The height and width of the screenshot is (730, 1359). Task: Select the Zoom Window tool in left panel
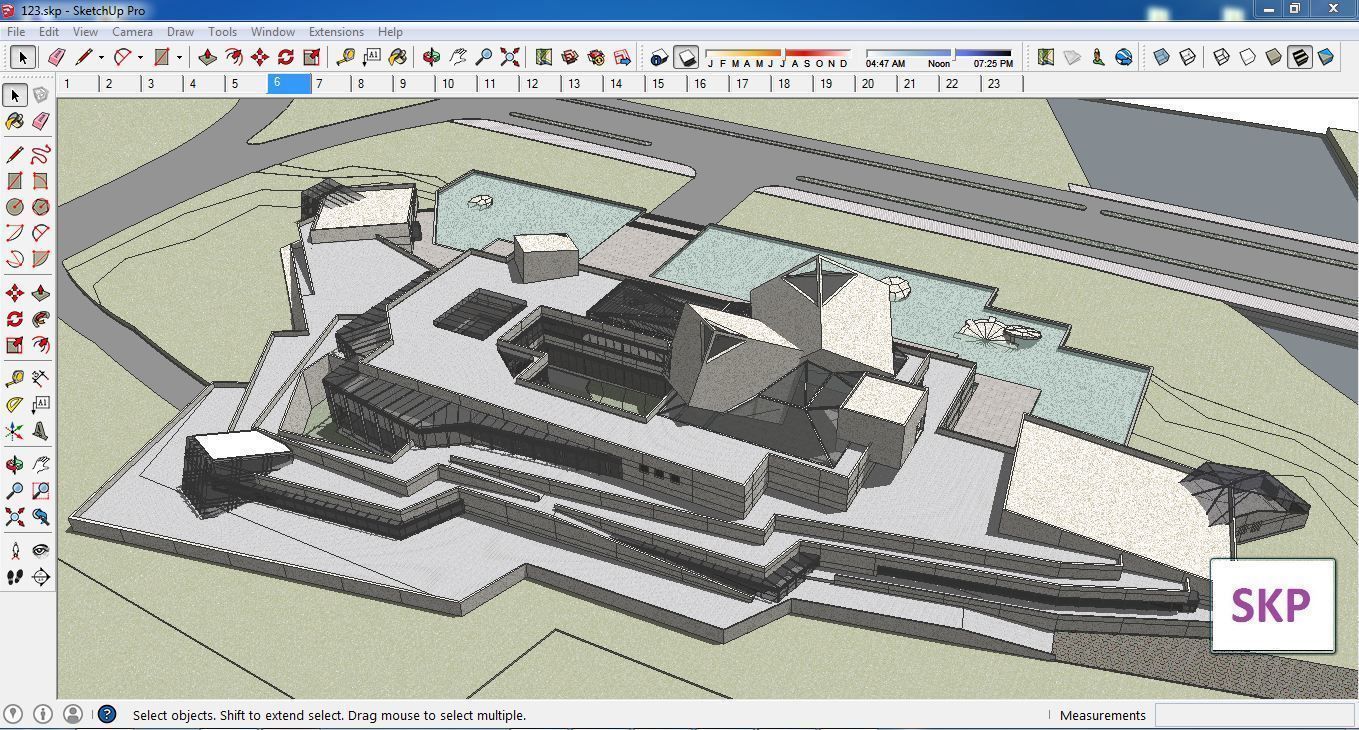coord(40,491)
